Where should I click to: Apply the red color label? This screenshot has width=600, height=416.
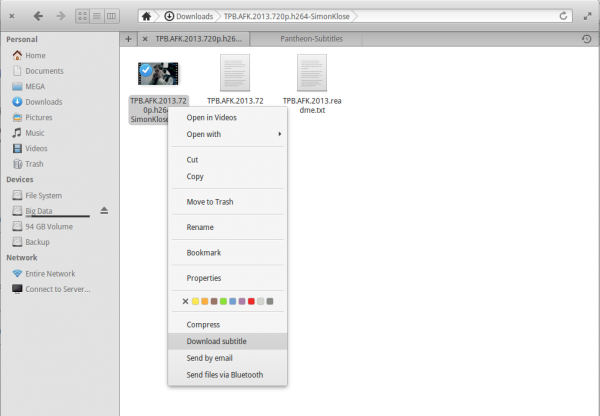pyautogui.click(x=250, y=301)
